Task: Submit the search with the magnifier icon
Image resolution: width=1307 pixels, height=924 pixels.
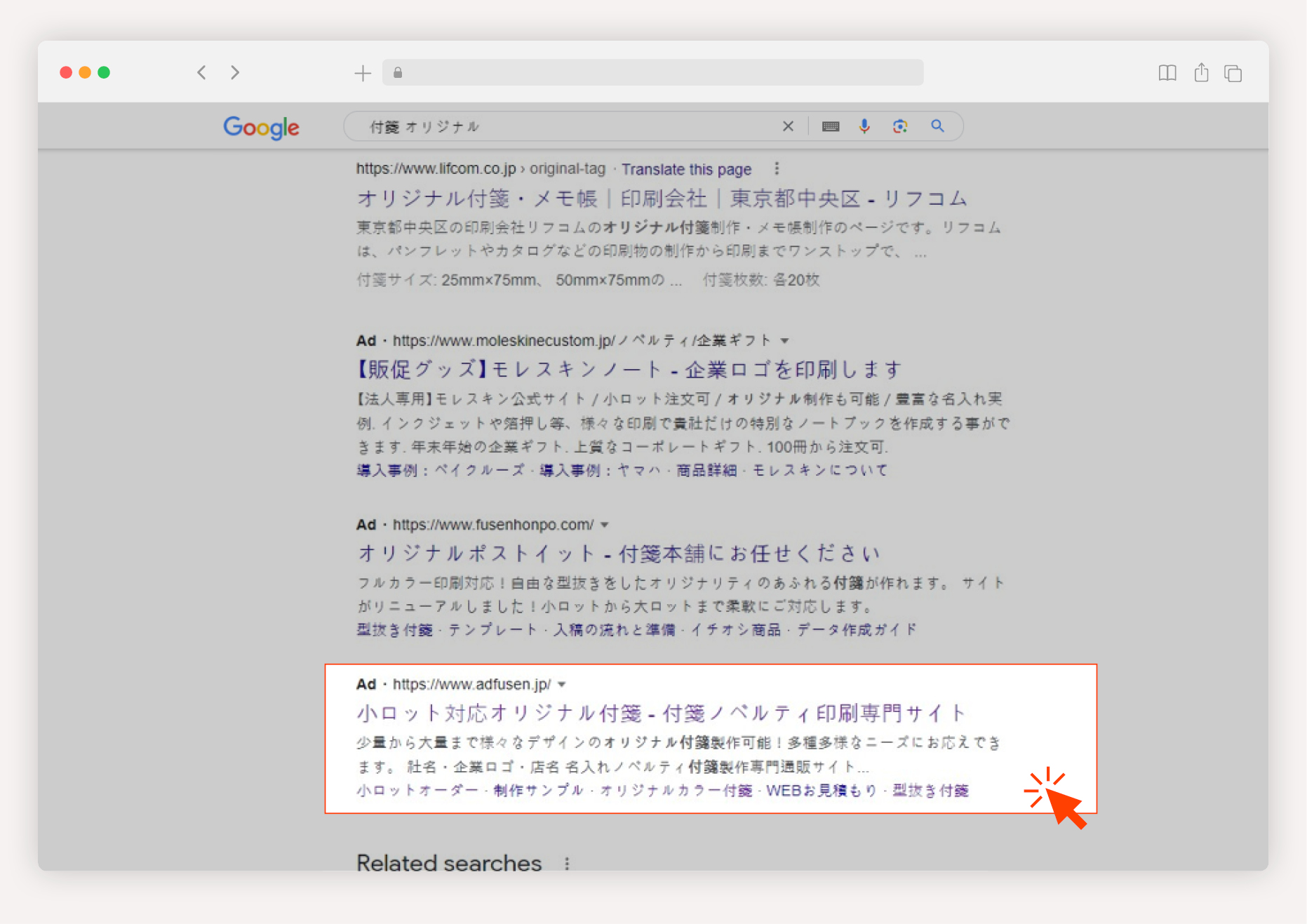Action: (x=937, y=126)
